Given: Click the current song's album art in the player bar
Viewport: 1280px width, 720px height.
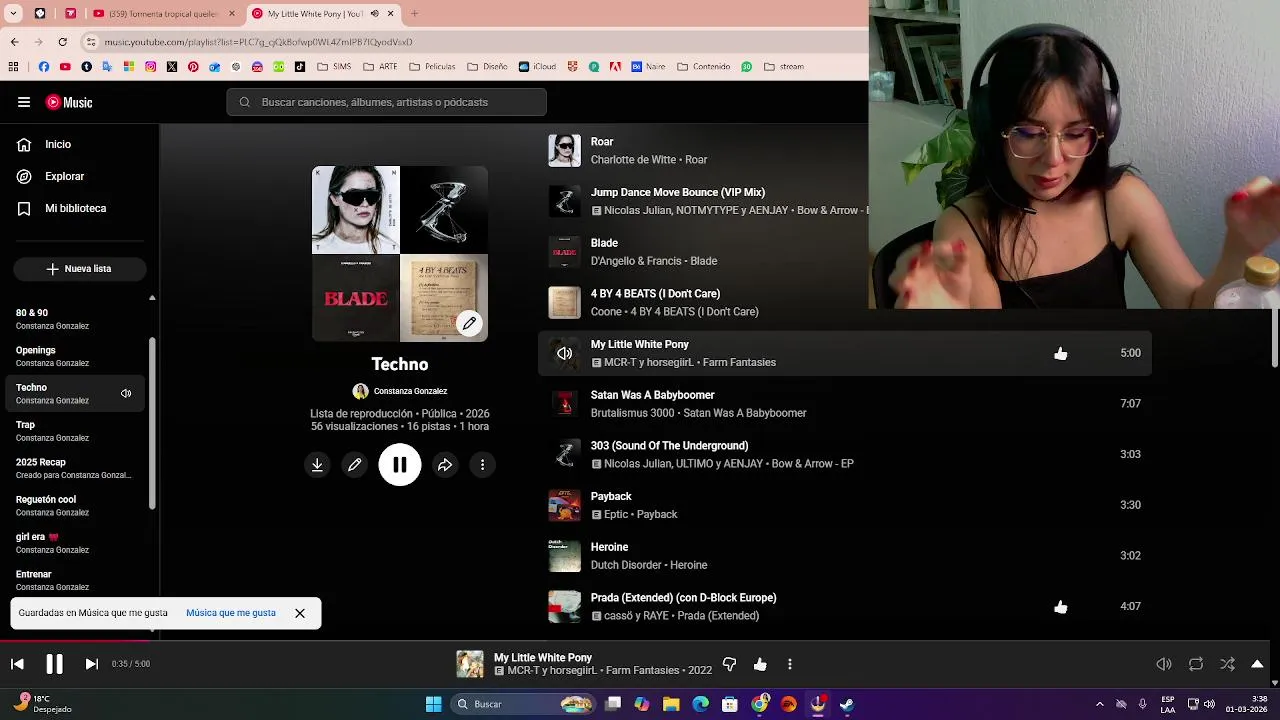Looking at the screenshot, I should [x=469, y=664].
